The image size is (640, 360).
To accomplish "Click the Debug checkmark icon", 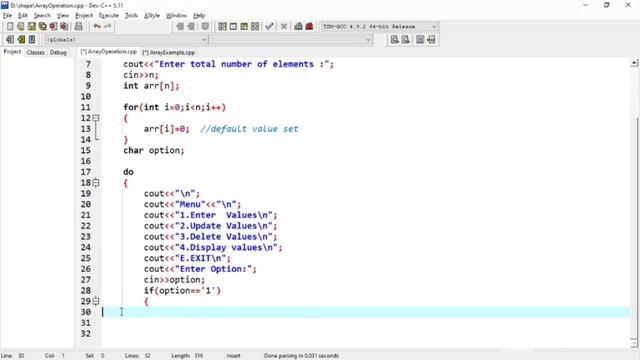I will pos(269,27).
